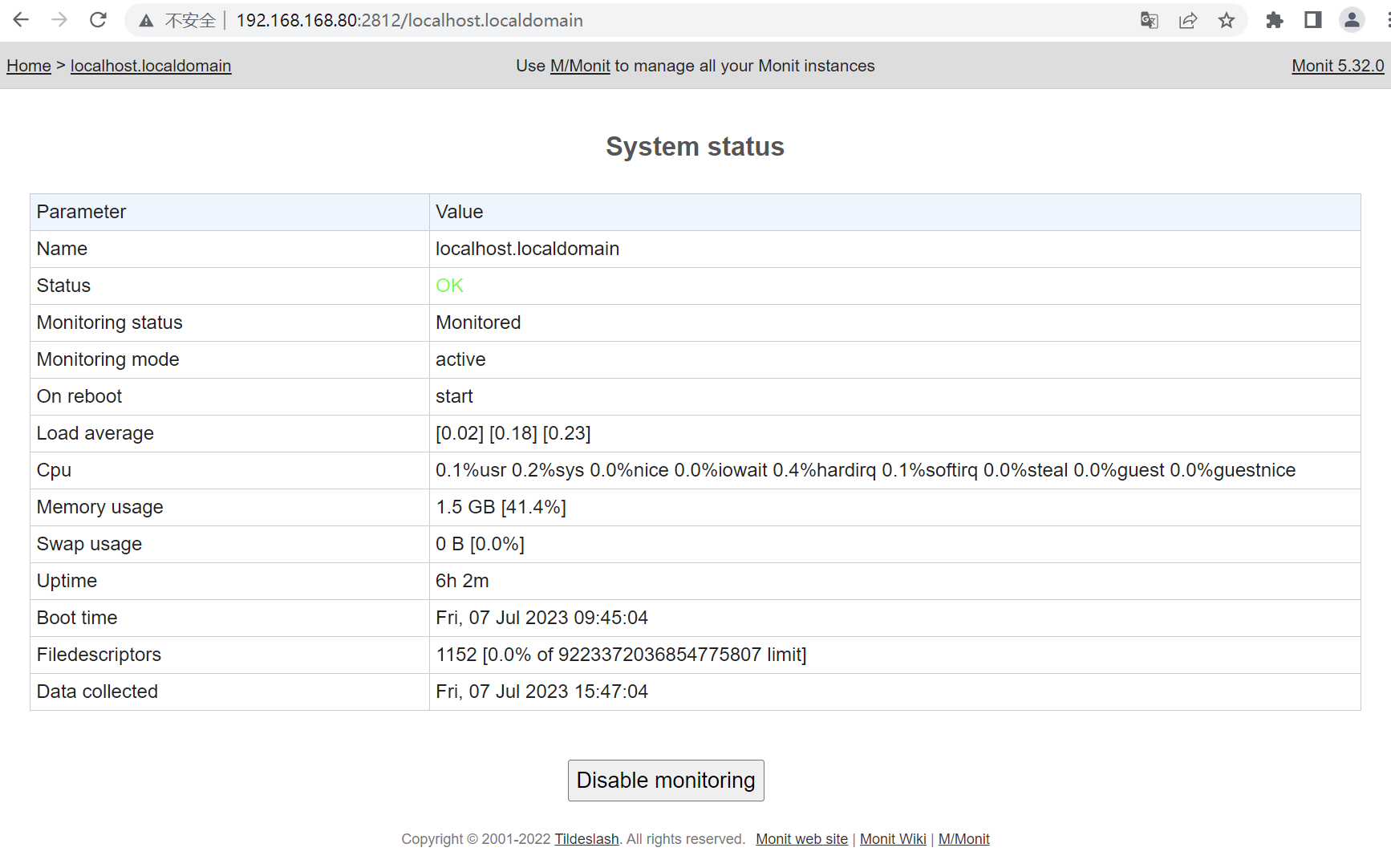
Task: Open the Tildeslash footer link
Action: tap(586, 839)
